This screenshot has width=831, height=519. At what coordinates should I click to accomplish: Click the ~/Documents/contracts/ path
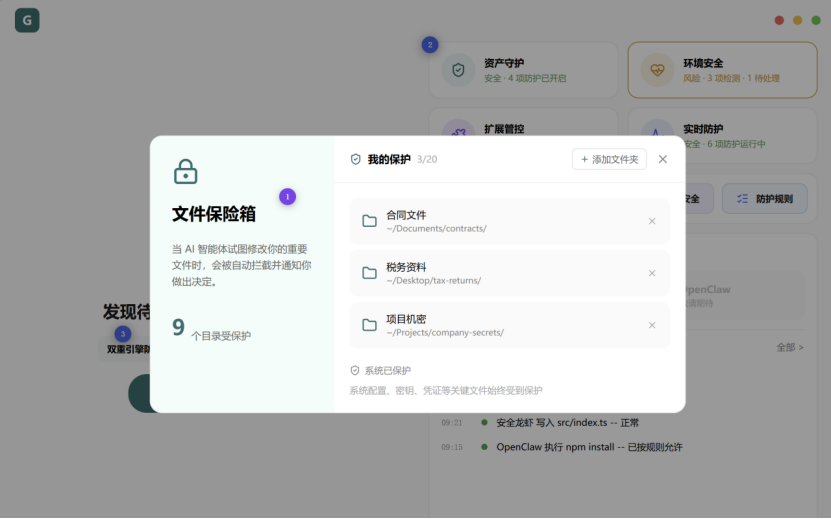click(436, 228)
